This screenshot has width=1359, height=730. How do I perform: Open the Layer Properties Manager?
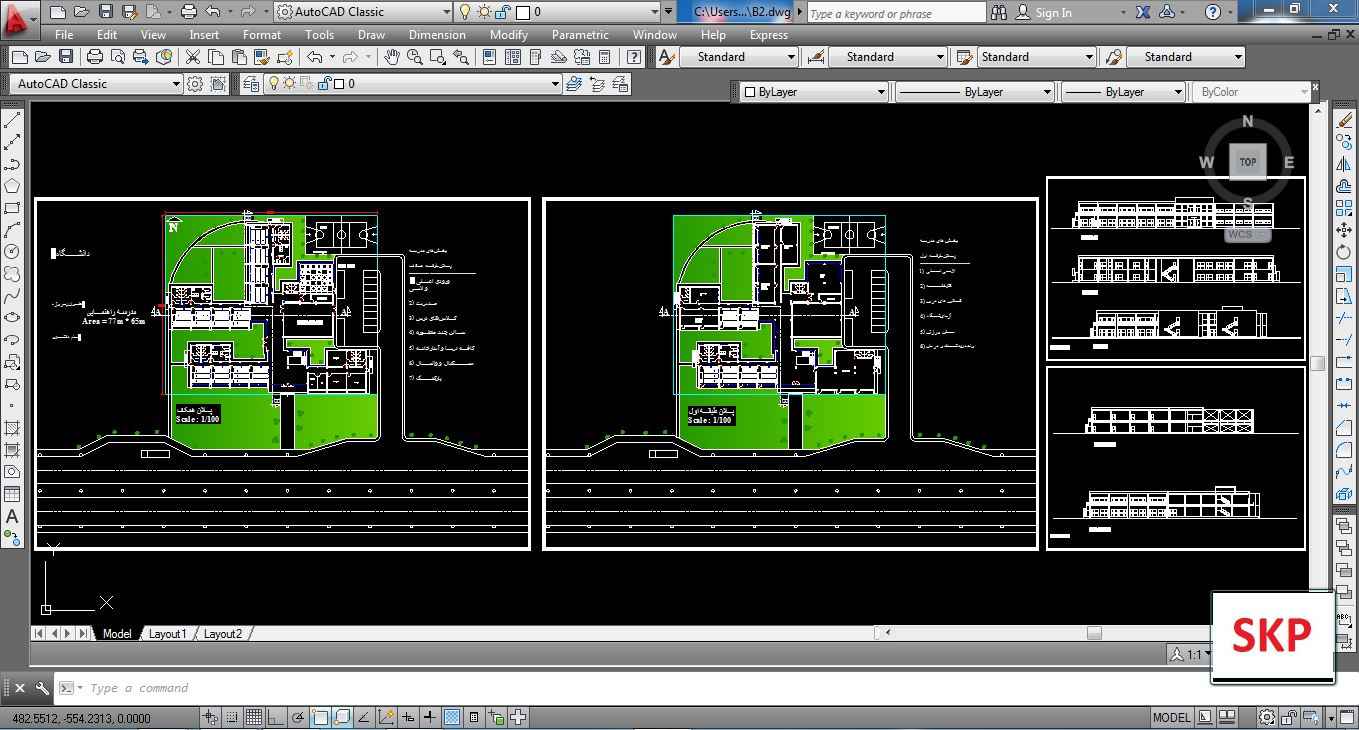(251, 84)
